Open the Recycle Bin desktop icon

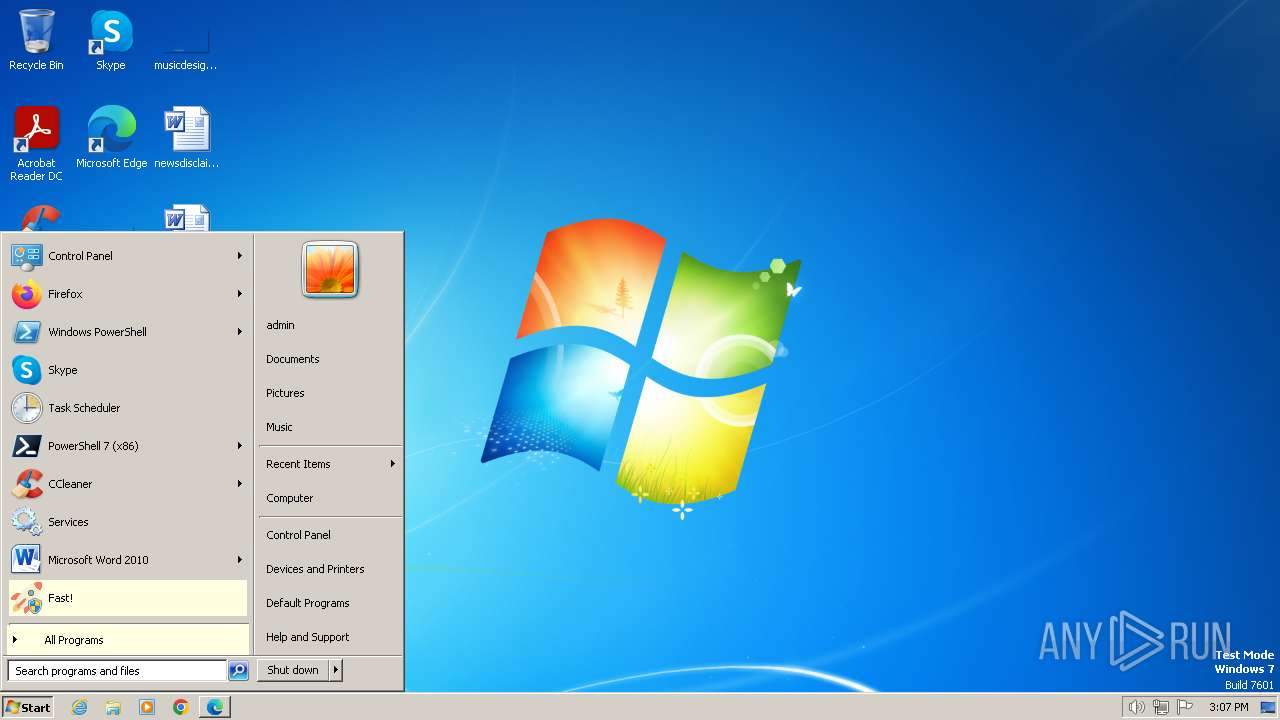(36, 40)
